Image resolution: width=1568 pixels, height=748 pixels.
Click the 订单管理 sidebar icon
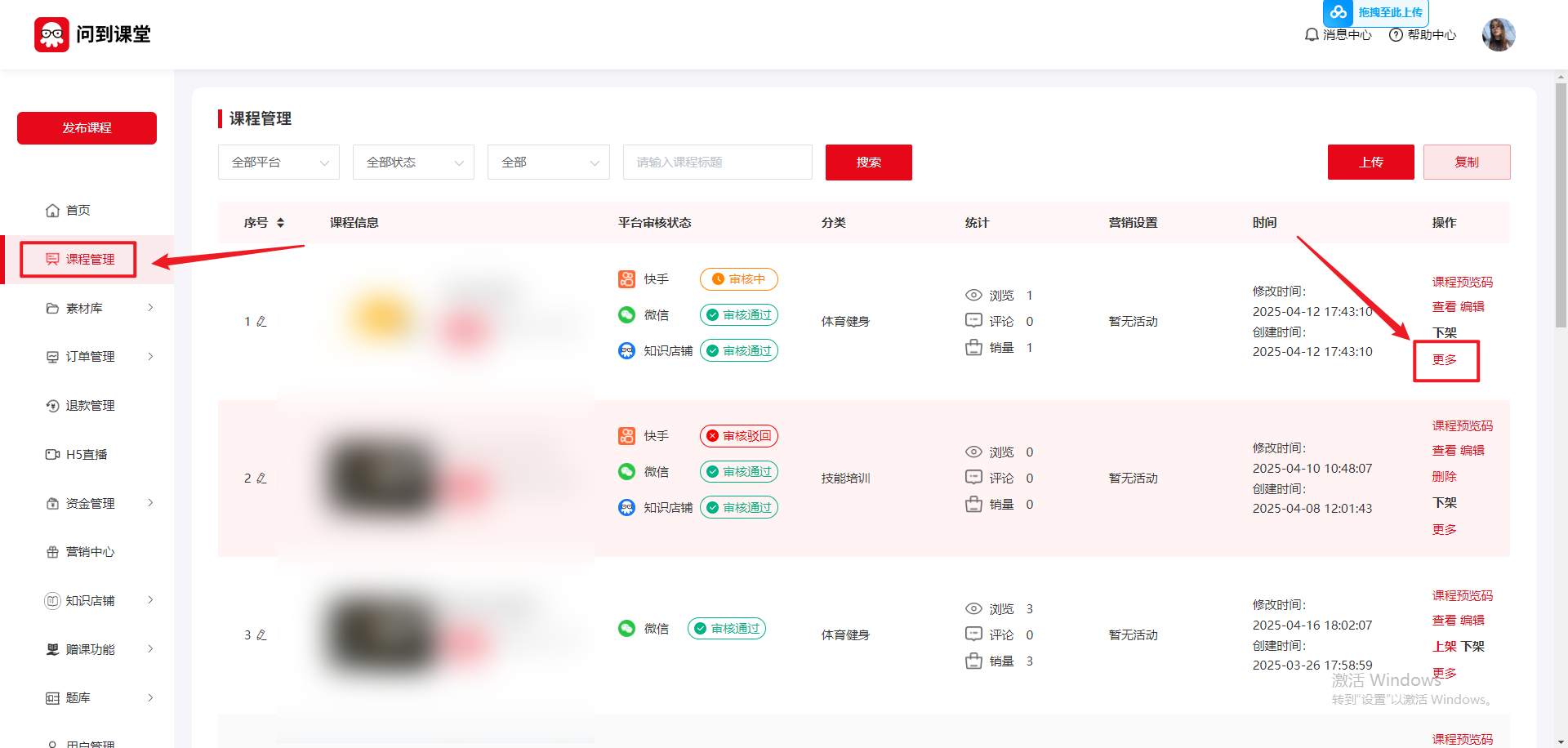pos(52,357)
